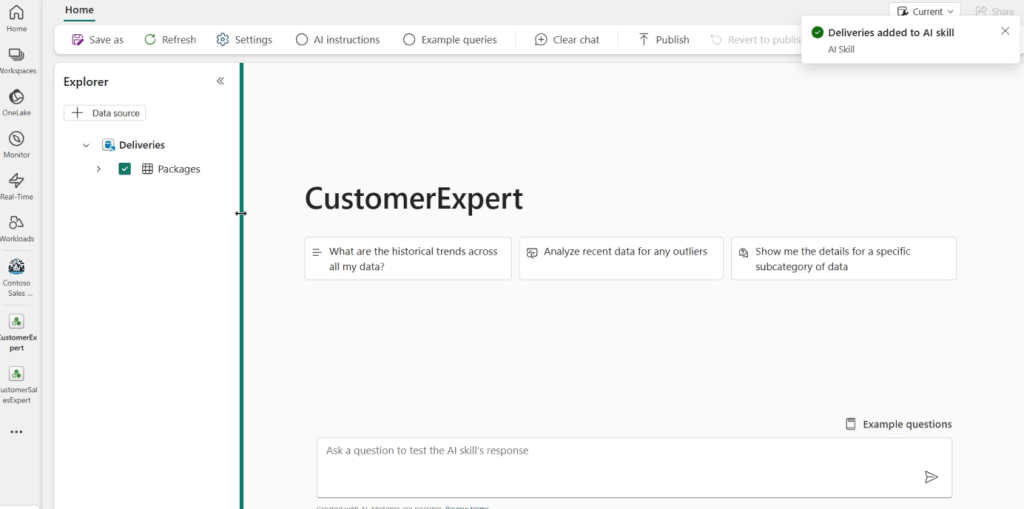Open Settings from the toolbar
1024x509 pixels.
(244, 40)
